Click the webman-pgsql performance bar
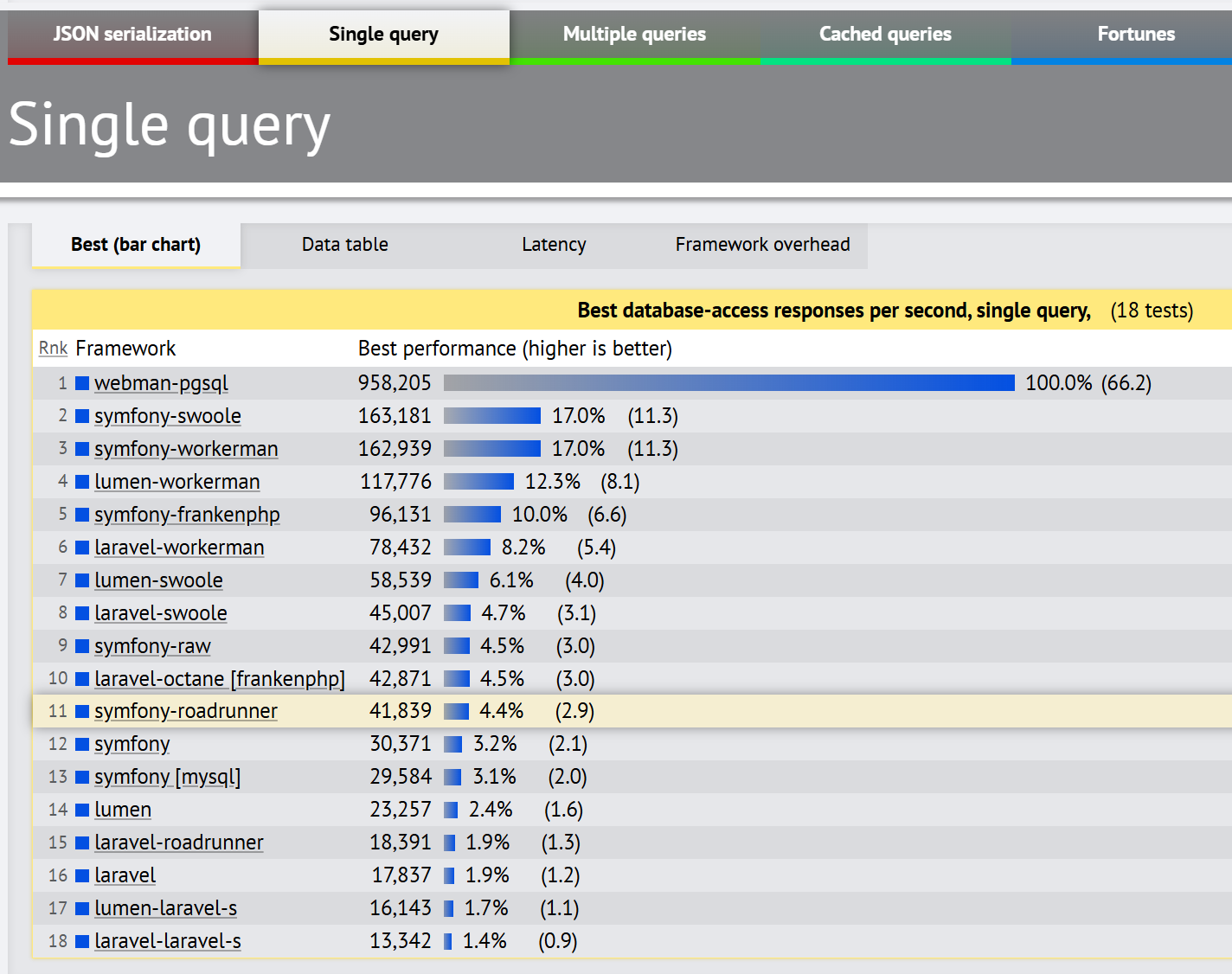Image resolution: width=1232 pixels, height=974 pixels. 728,383
